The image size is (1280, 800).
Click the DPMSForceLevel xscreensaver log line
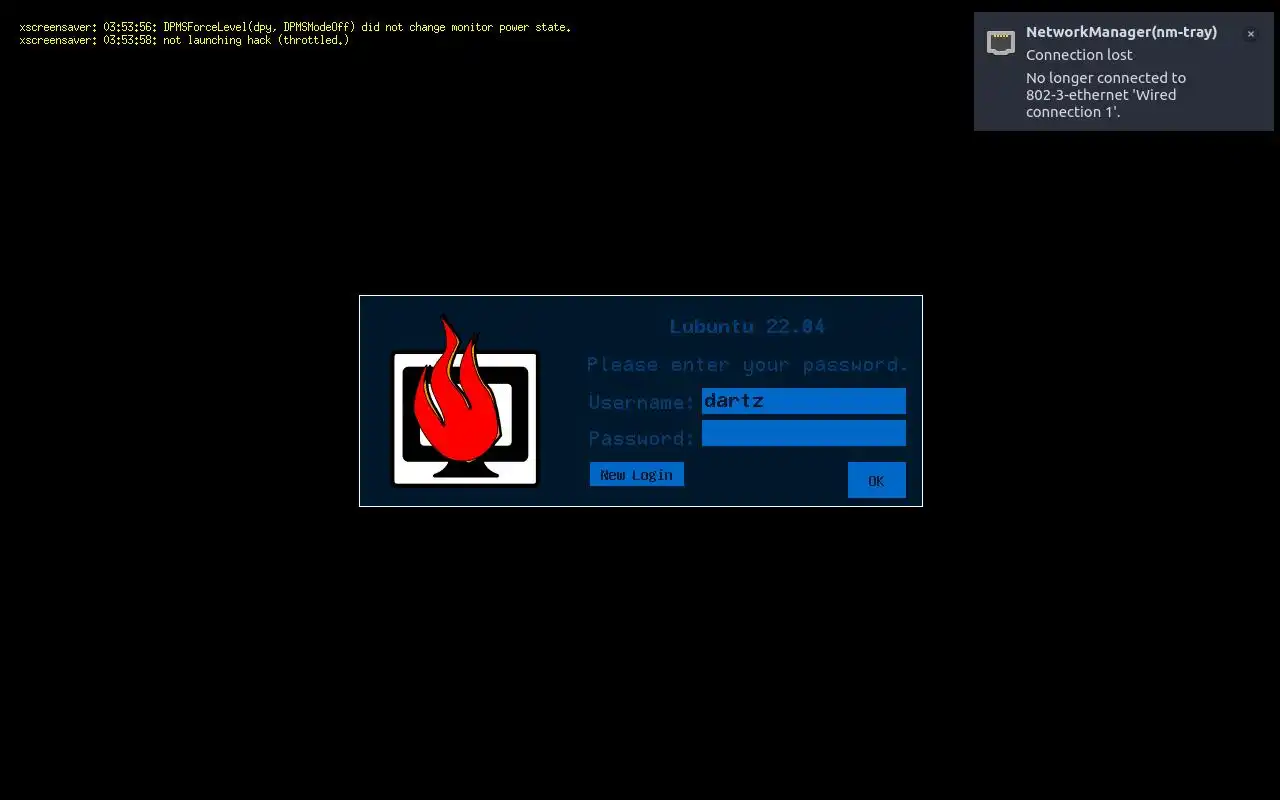tap(295, 27)
